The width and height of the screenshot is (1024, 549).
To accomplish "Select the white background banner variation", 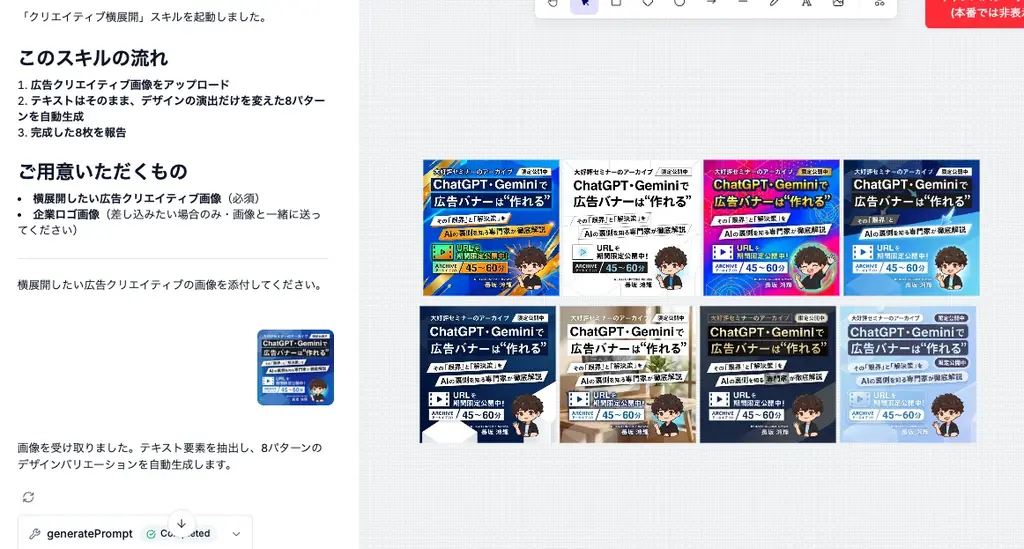I will (x=629, y=228).
